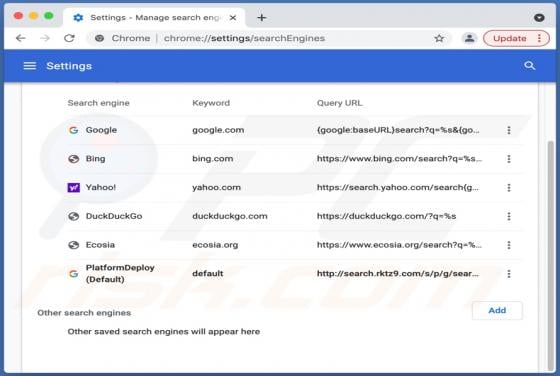The width and height of the screenshot is (560, 376).
Task: Click the 'default' keyword of PlatformDeploy
Action: coord(208,274)
